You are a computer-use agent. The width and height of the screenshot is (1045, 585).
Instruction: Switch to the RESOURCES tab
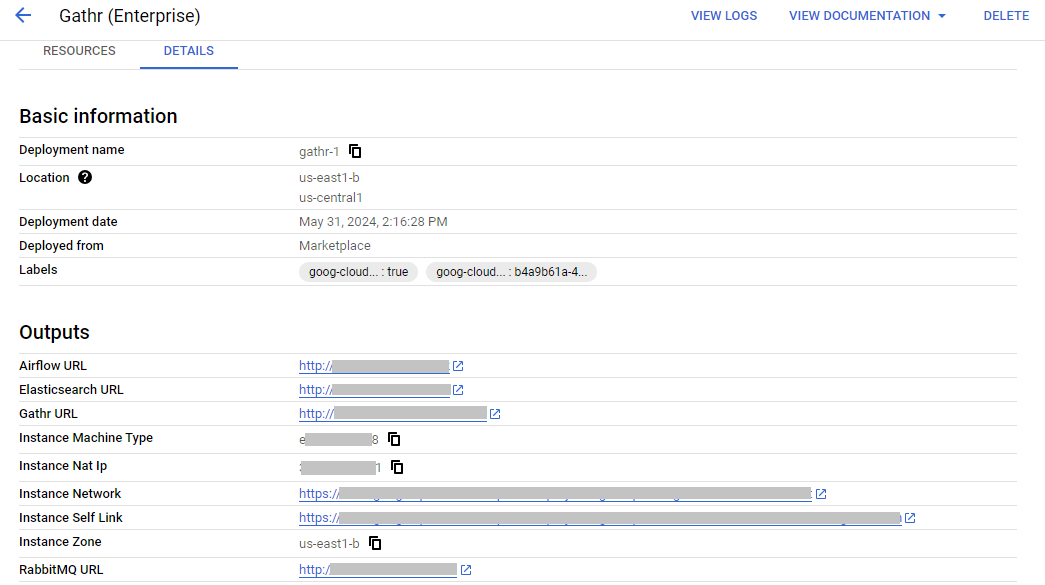coord(79,50)
